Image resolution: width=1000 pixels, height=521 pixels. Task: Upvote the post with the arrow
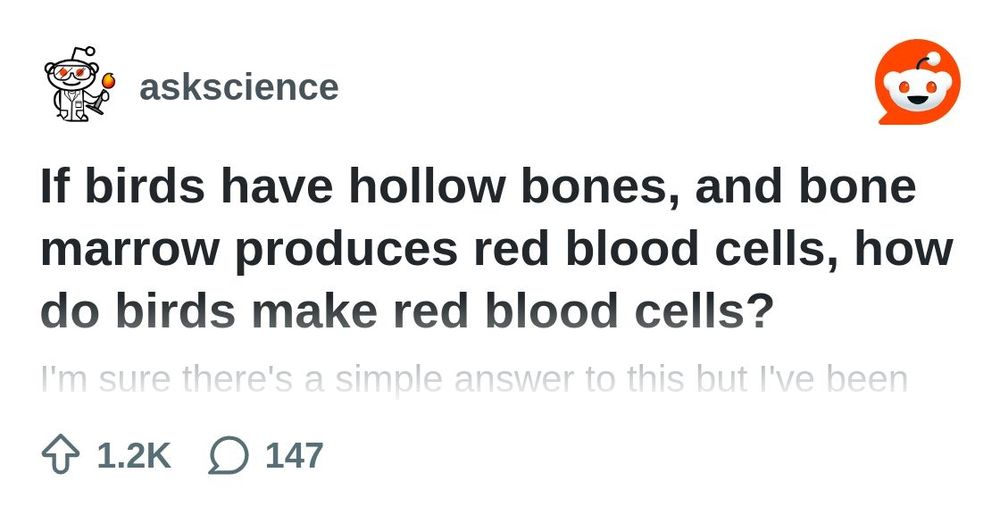click(60, 456)
